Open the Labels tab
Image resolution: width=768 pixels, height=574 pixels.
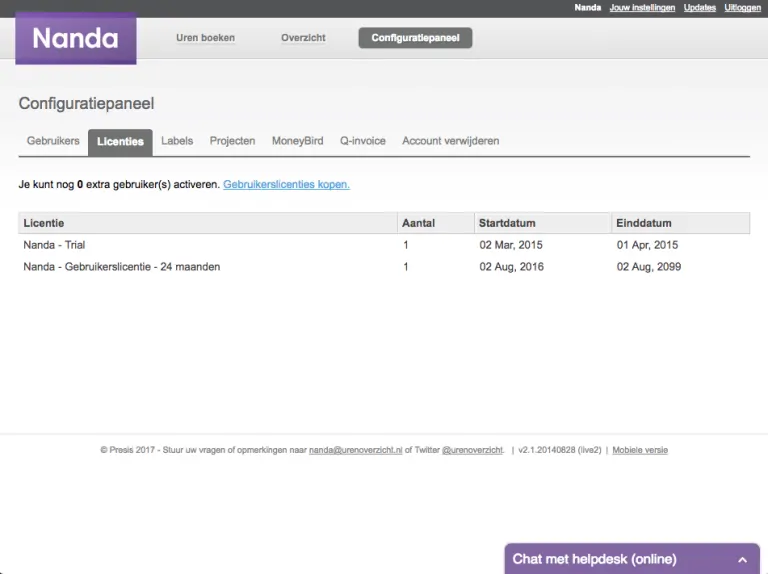177,141
